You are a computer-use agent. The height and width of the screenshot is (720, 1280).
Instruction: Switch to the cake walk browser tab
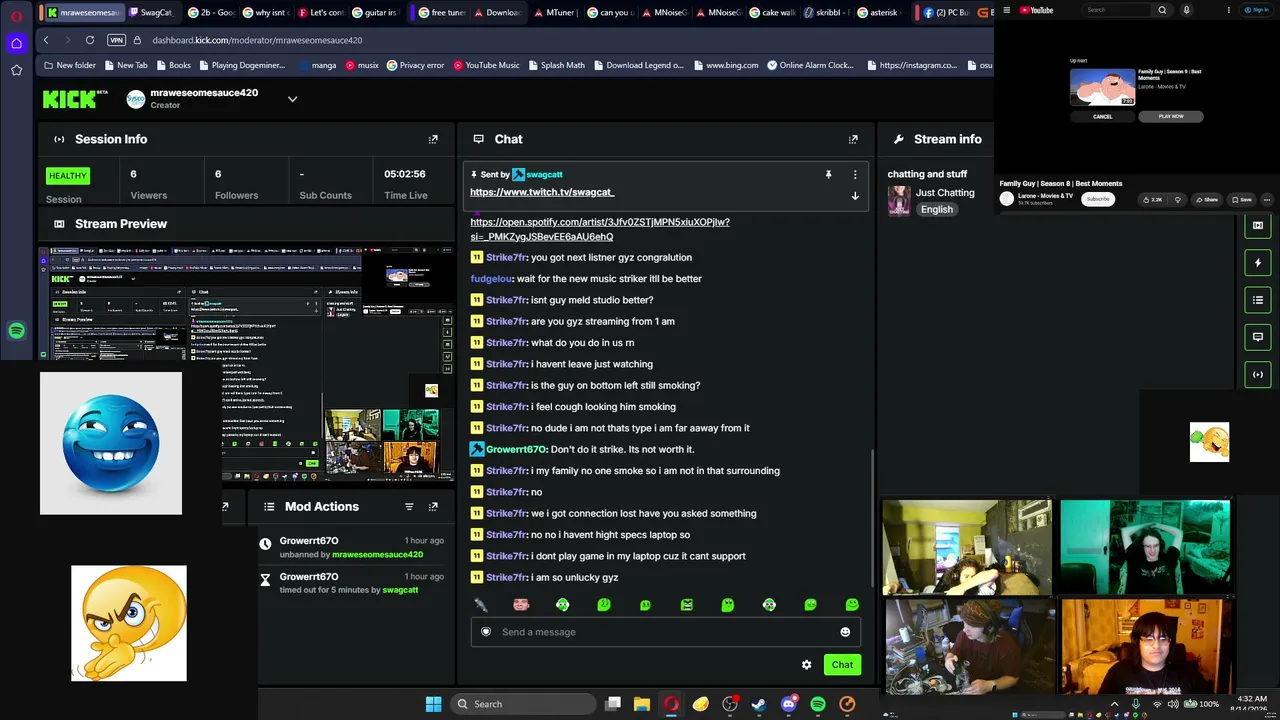[x=771, y=13]
